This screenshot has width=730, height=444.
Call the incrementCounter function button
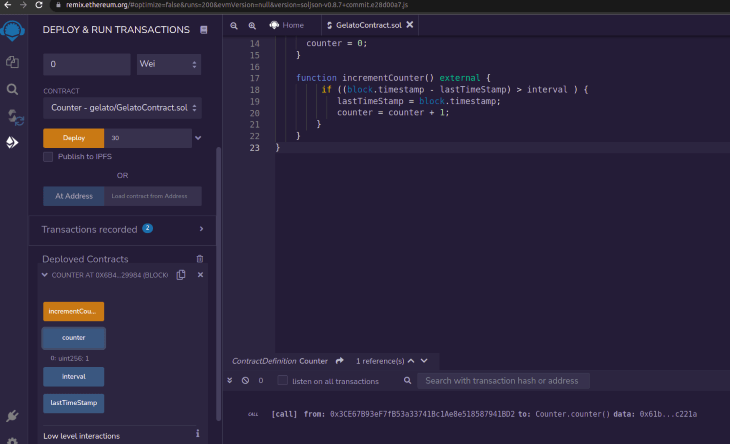tap(74, 311)
